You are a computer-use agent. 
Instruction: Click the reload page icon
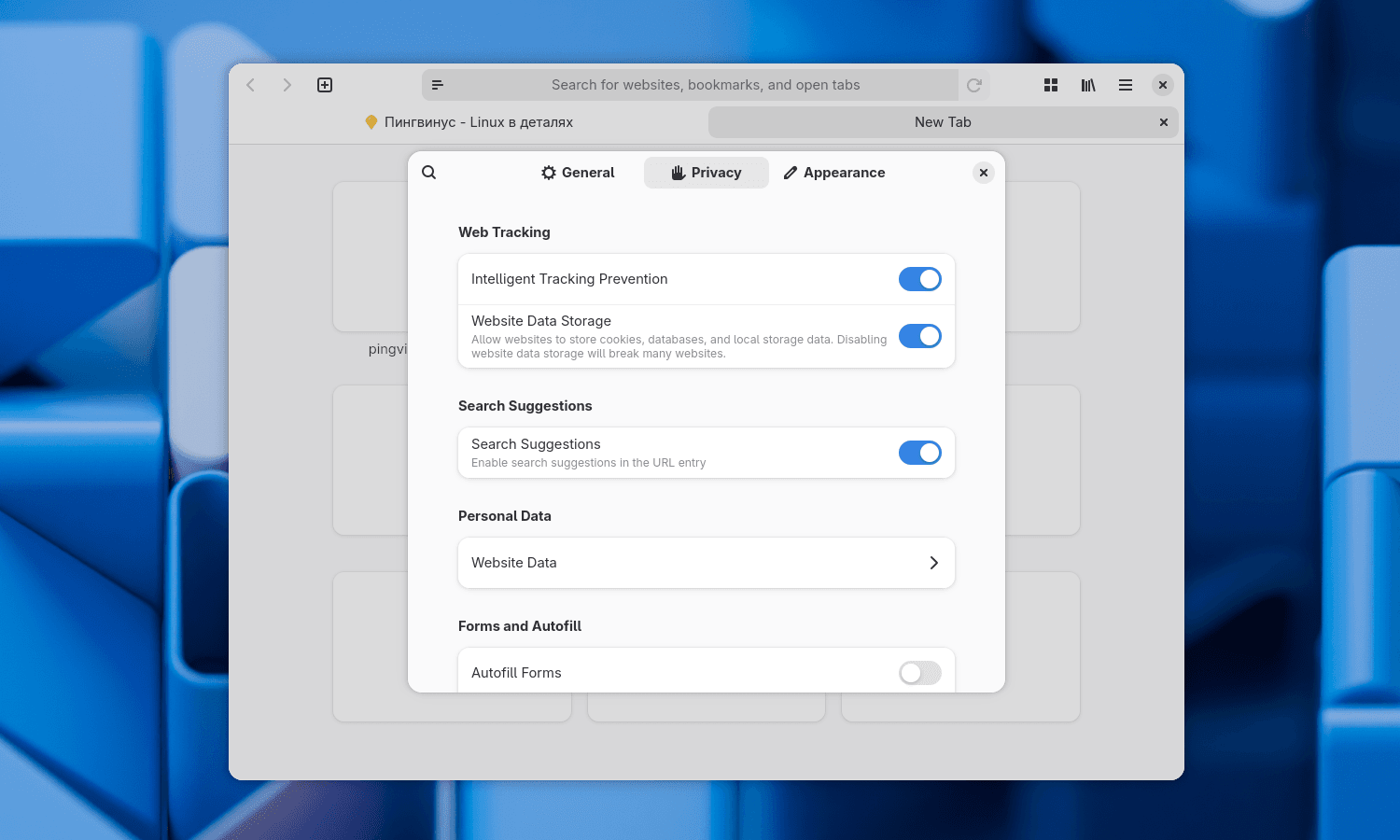point(973,85)
